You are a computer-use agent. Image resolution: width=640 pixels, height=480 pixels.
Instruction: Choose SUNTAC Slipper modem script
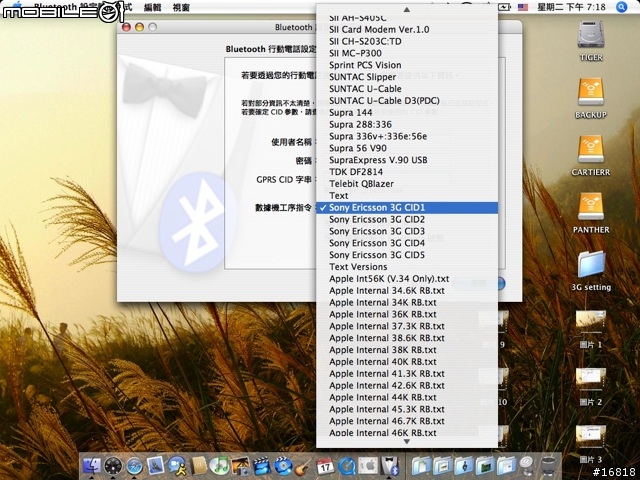[407, 77]
